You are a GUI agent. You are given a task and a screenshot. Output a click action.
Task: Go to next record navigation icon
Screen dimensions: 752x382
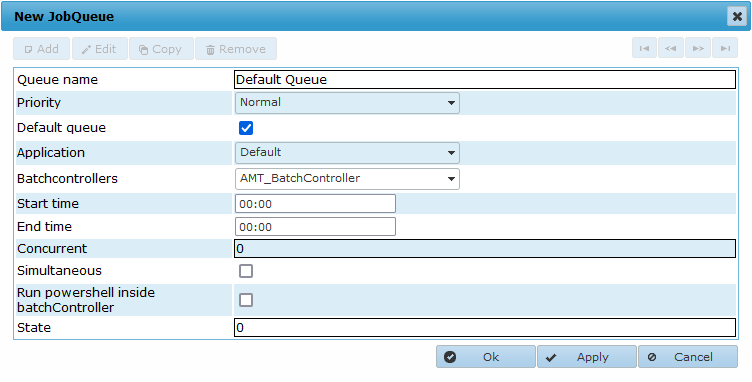tap(698, 48)
